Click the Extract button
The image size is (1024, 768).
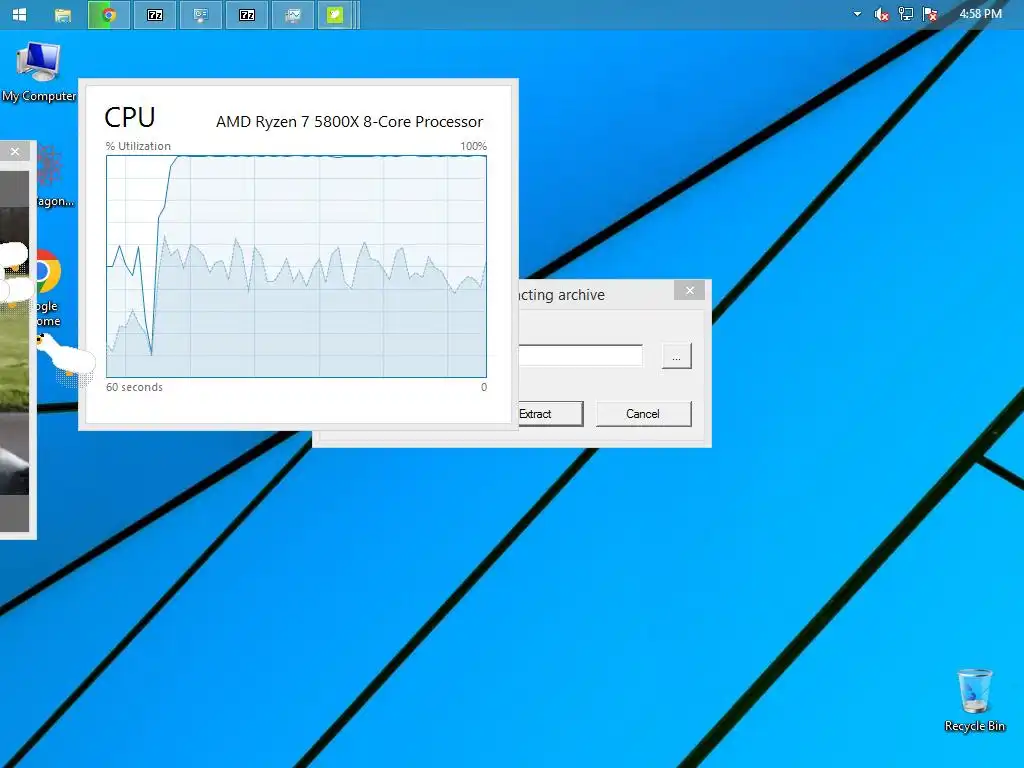point(550,414)
